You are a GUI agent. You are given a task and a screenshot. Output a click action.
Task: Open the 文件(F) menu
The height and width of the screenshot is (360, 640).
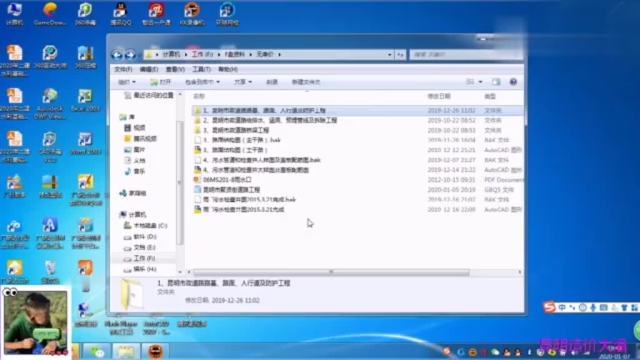[x=123, y=69]
